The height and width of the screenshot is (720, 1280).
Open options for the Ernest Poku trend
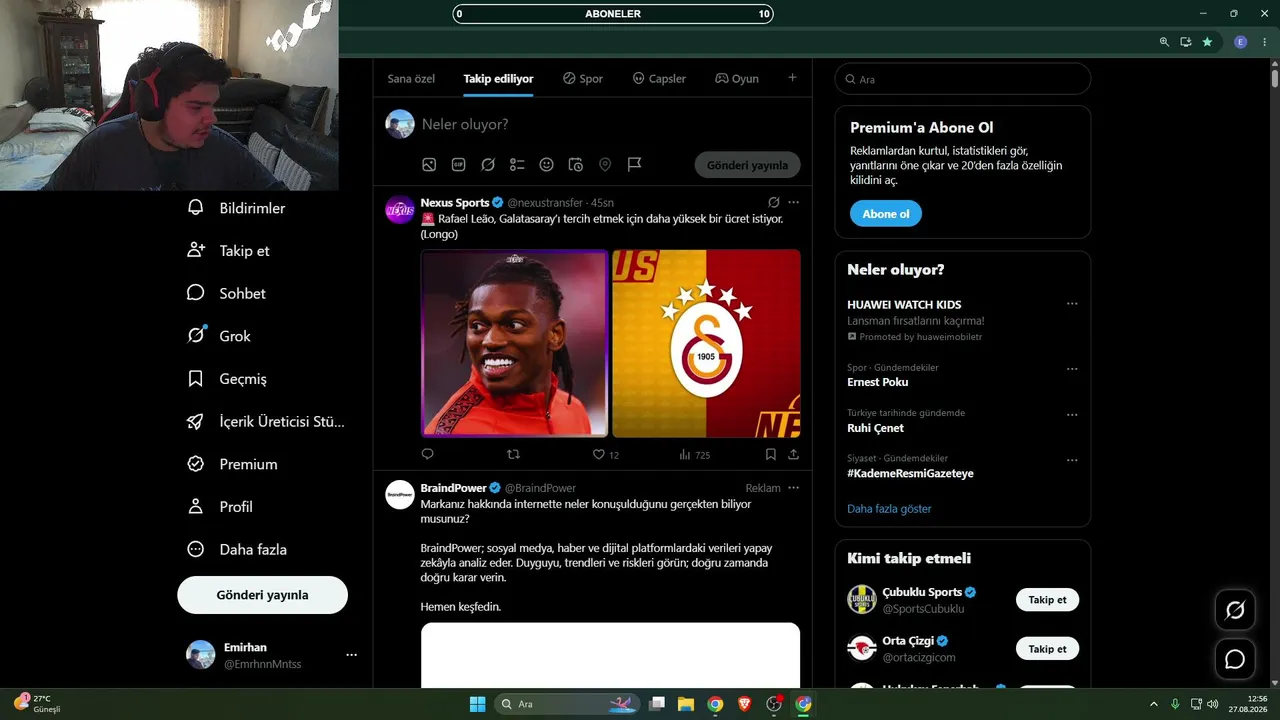click(1072, 368)
